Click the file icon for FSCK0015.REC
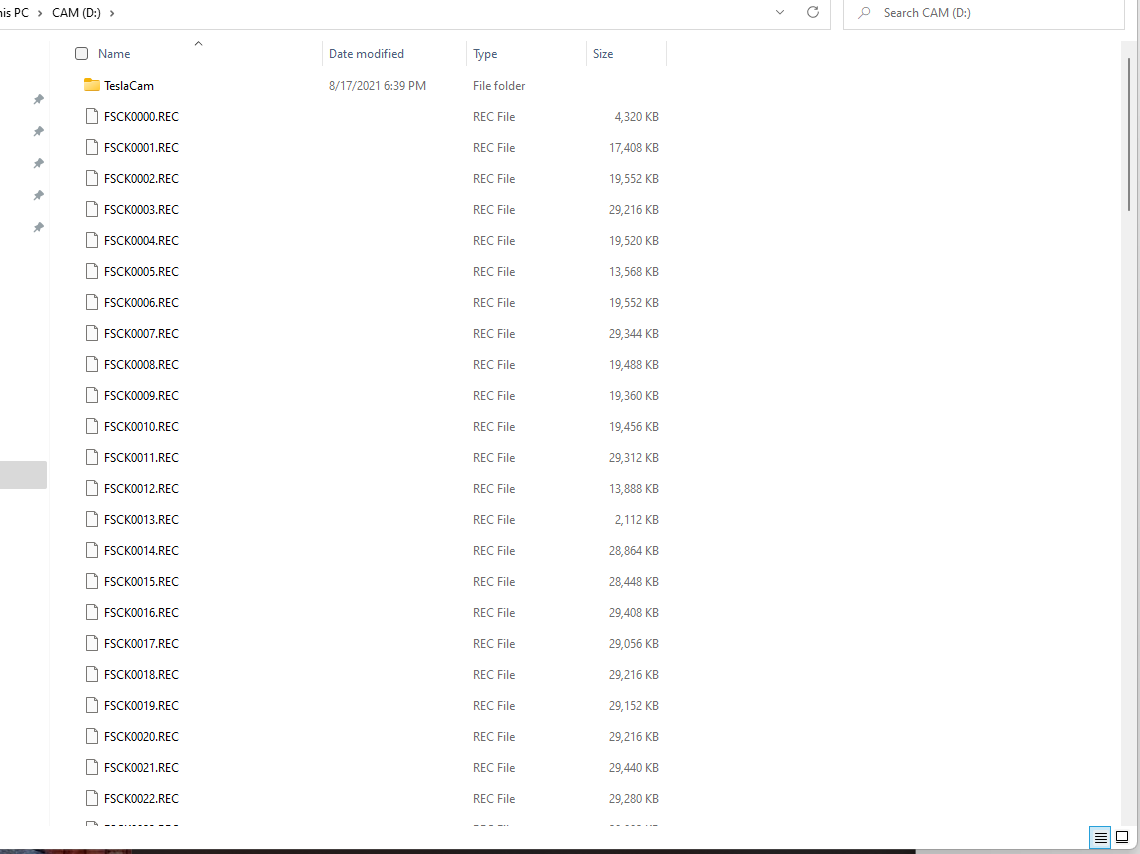The height and width of the screenshot is (854, 1140). [x=92, y=581]
